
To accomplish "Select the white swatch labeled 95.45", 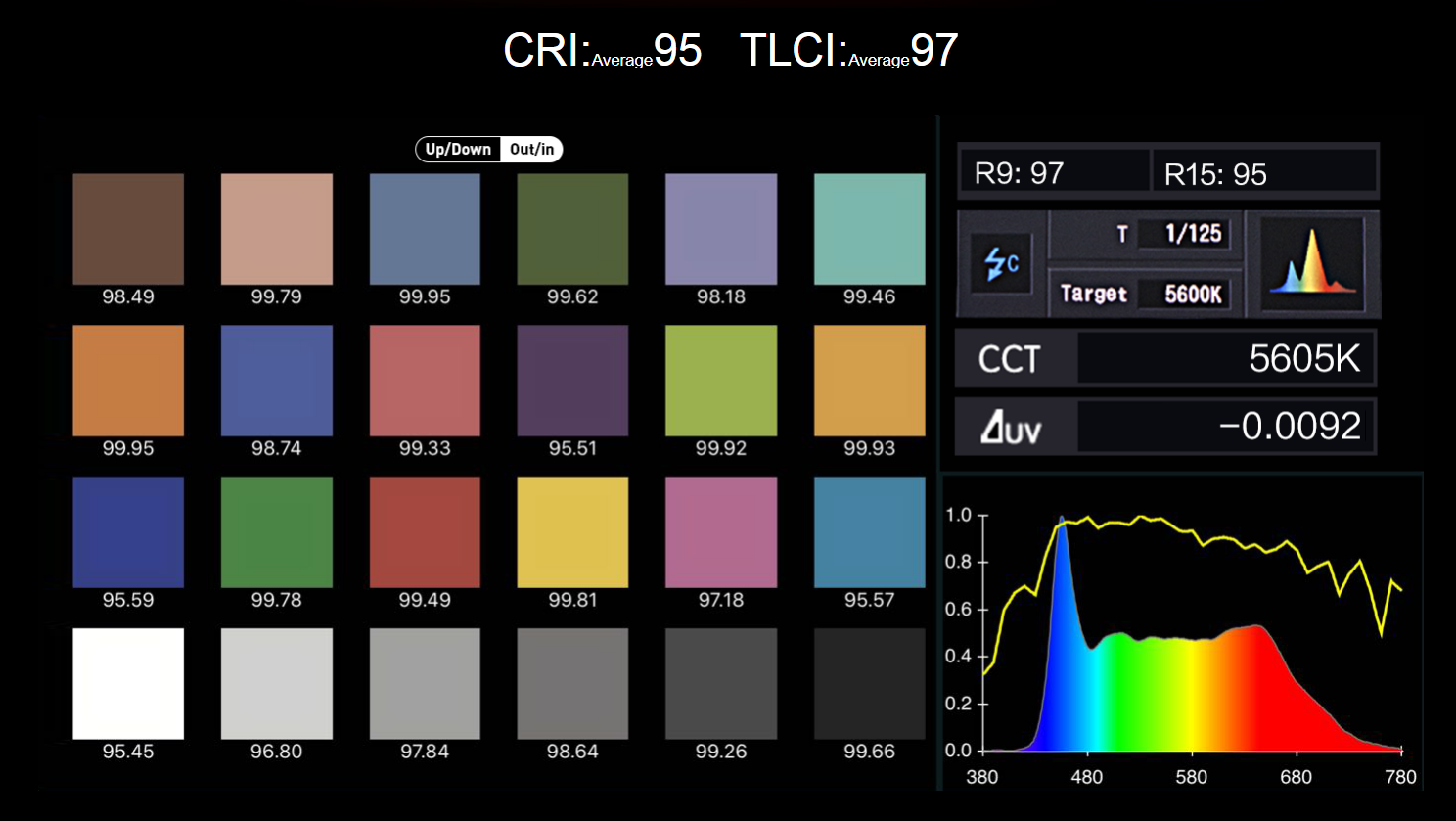I will (128, 684).
